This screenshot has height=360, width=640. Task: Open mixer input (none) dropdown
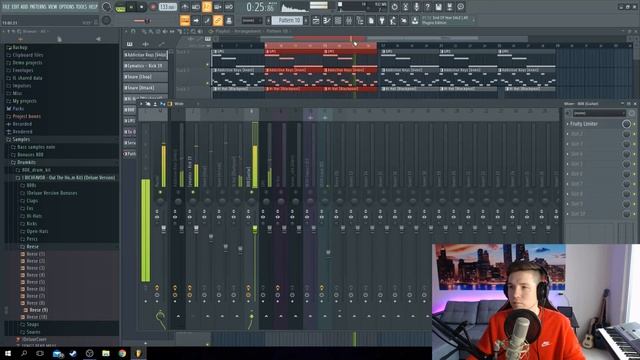(x=599, y=113)
